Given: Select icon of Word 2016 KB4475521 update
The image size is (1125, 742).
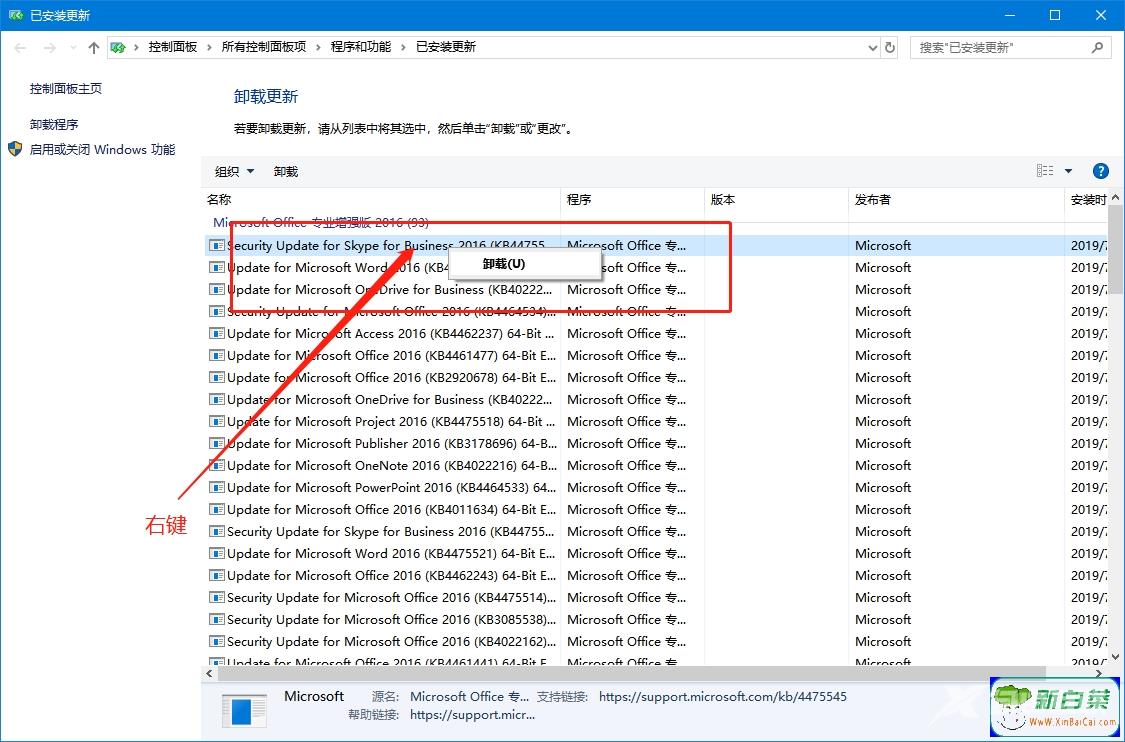Looking at the screenshot, I should click(x=216, y=553).
